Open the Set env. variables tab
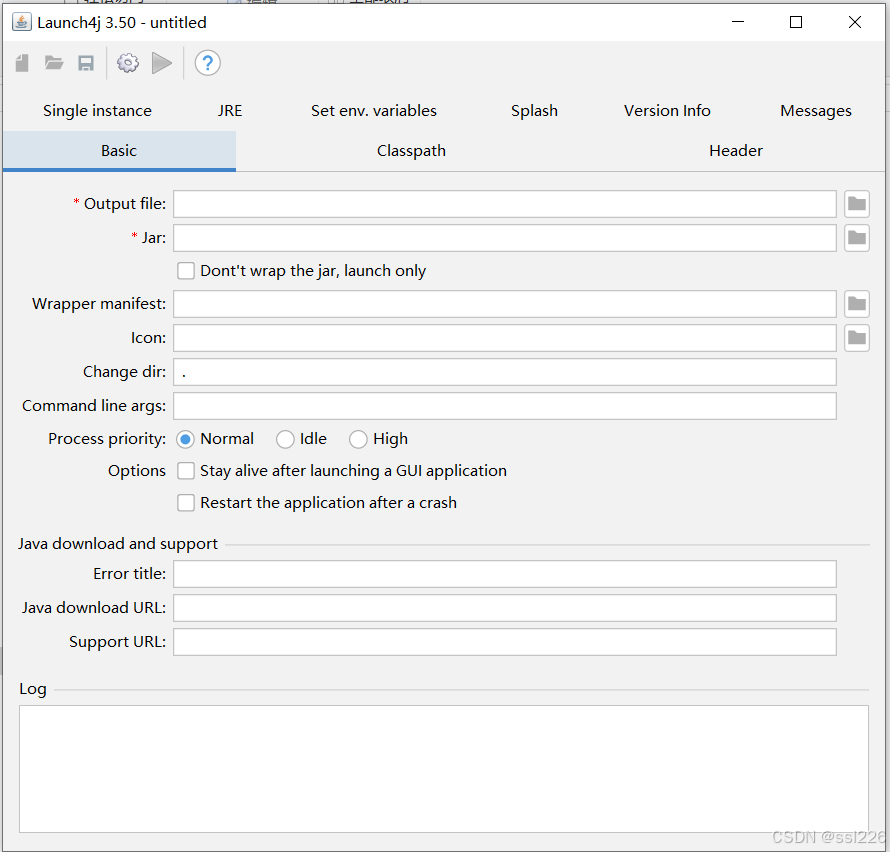 point(373,111)
